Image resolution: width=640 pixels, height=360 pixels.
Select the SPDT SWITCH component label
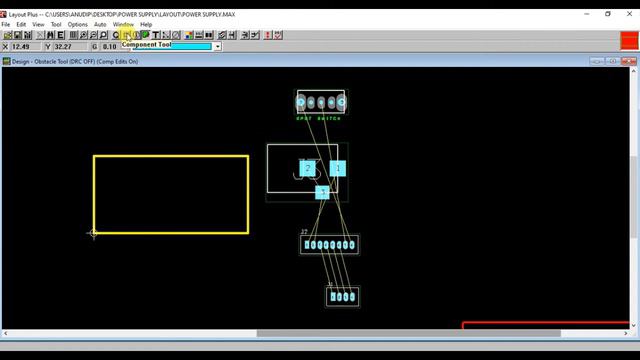[x=318, y=118]
